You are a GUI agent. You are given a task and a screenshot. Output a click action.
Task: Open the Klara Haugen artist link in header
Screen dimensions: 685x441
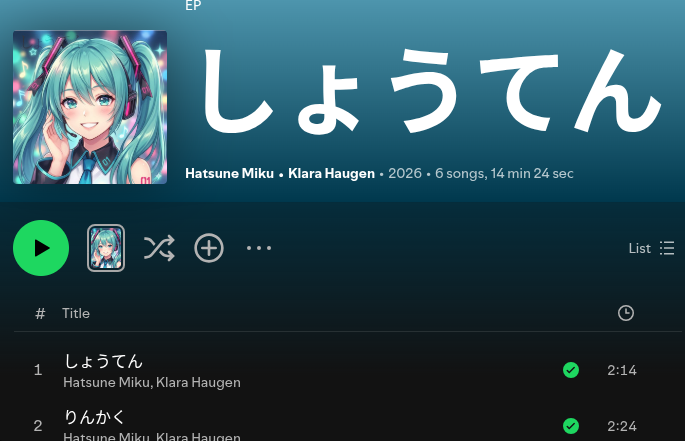click(x=331, y=174)
